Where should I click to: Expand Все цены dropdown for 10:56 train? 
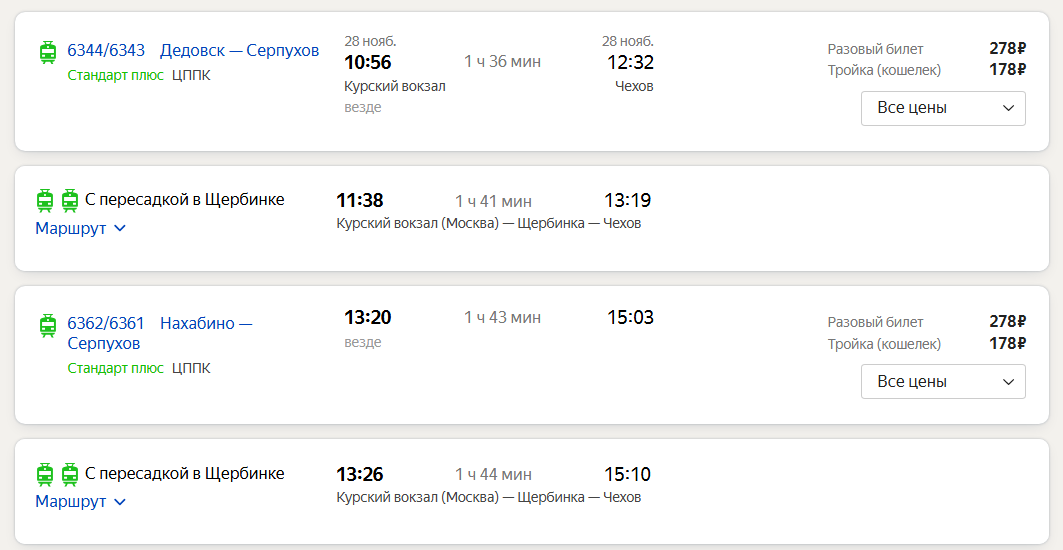click(943, 108)
